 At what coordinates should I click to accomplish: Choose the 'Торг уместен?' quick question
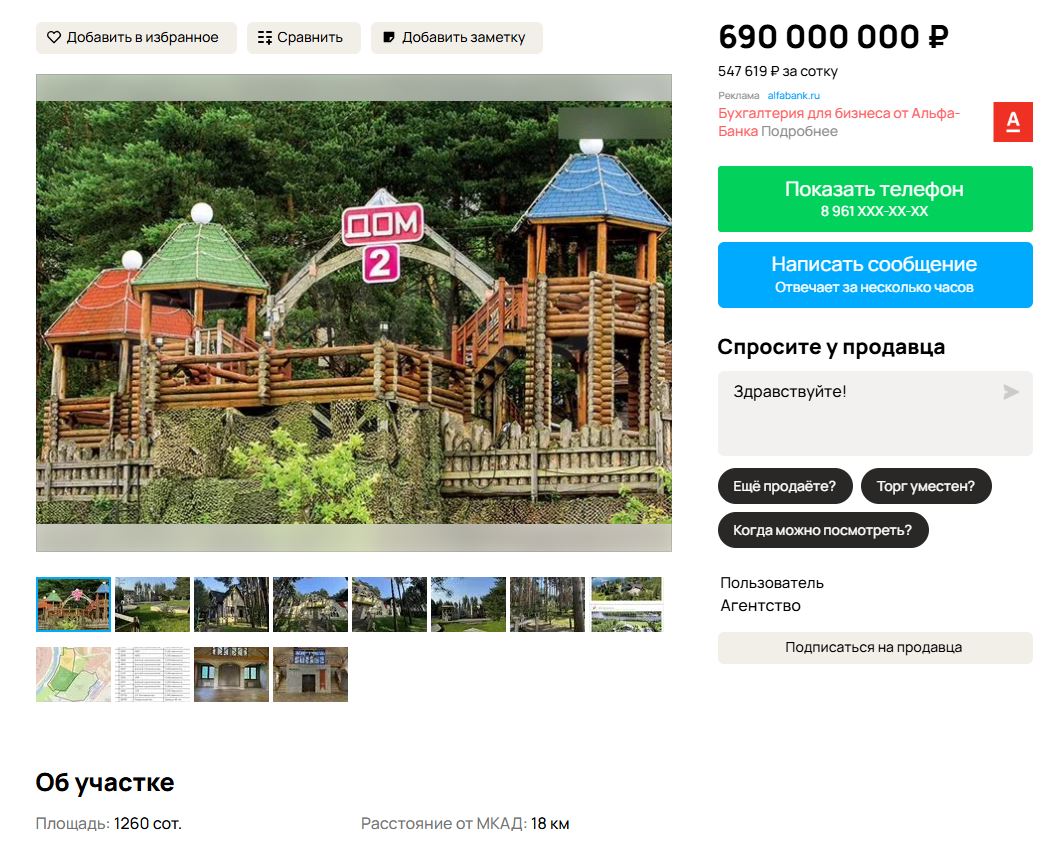[x=926, y=486]
